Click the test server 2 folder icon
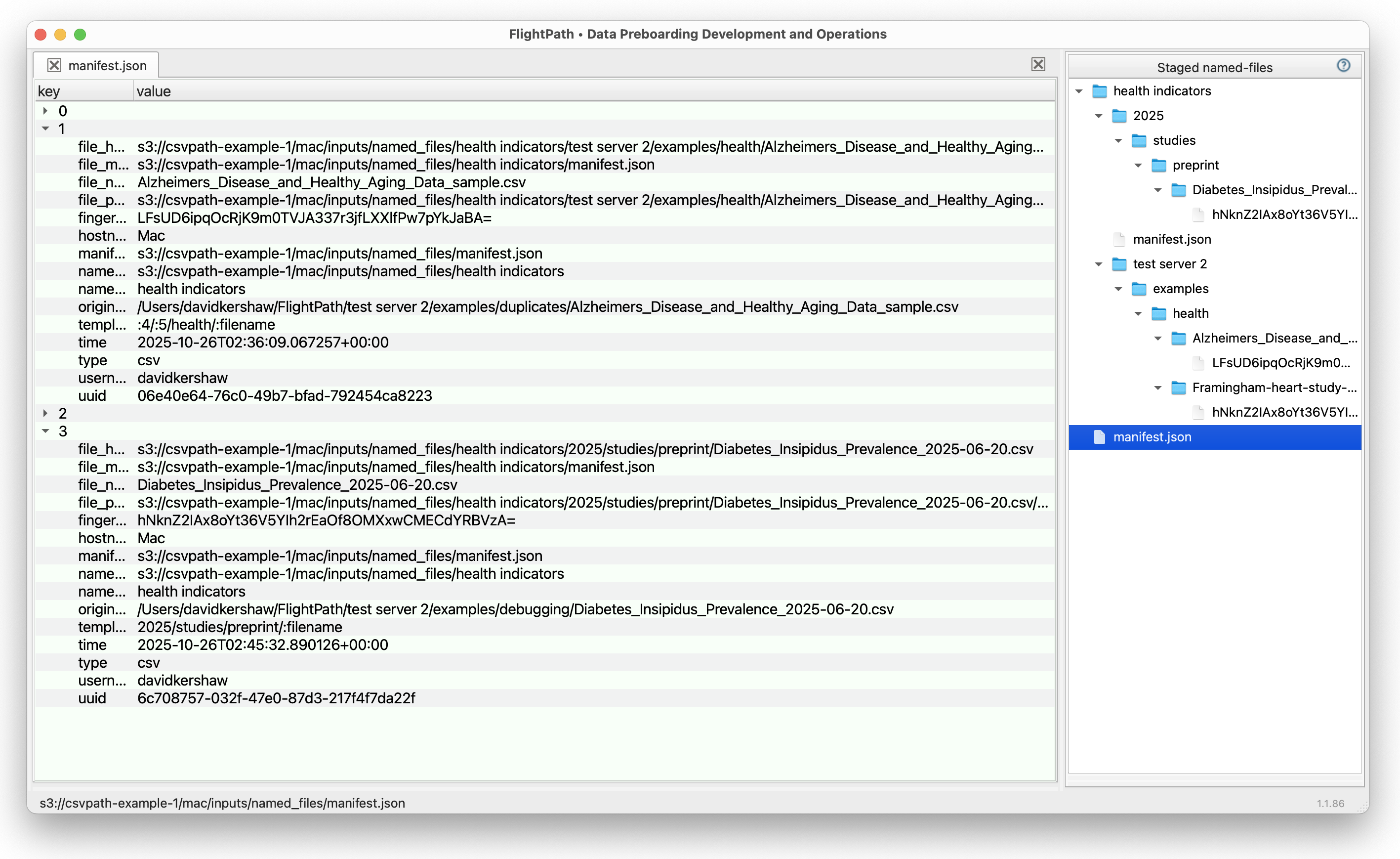 (x=1119, y=264)
